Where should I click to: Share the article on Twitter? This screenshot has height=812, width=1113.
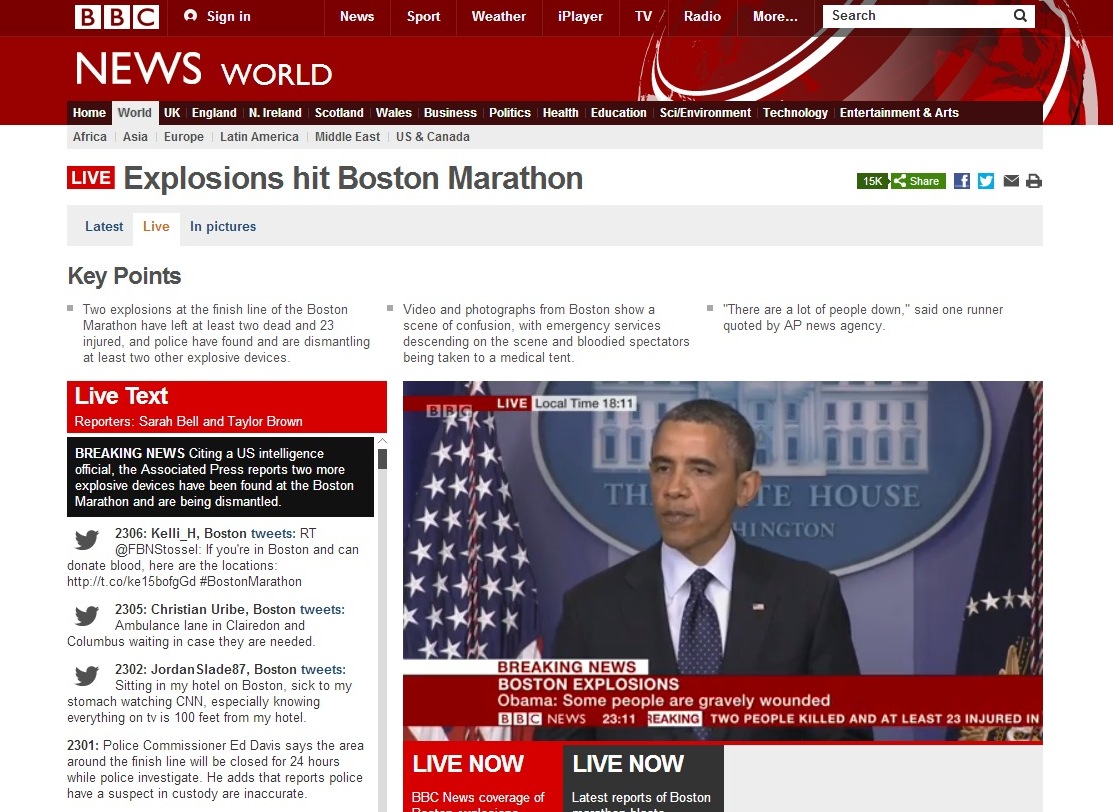tap(986, 181)
